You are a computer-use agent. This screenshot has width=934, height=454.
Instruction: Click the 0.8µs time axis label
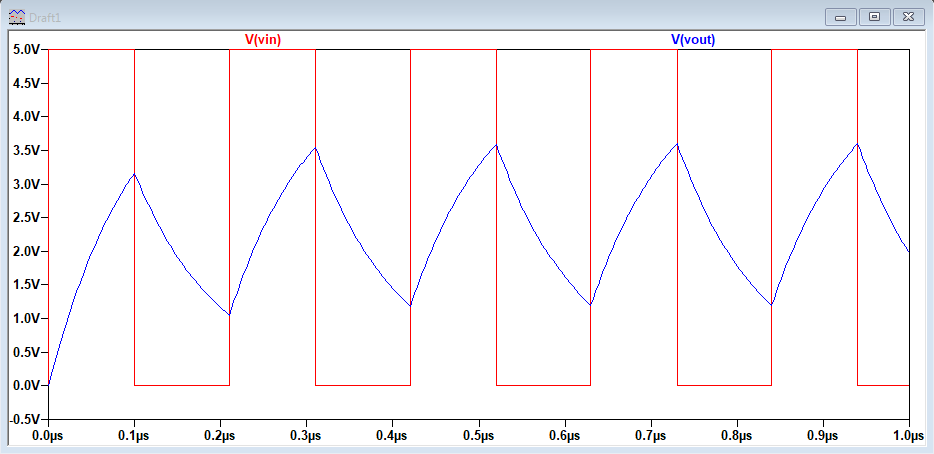click(x=737, y=436)
